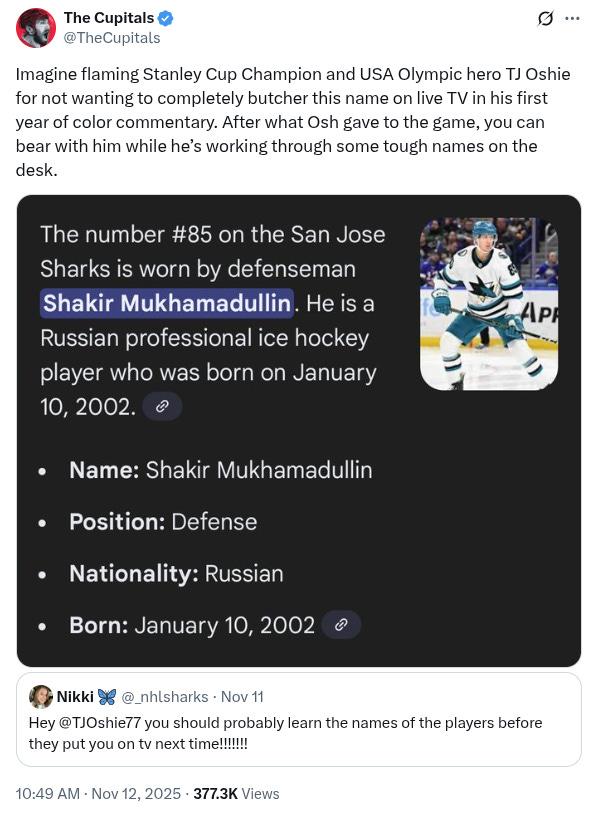Open the embedded Shakir Mukhamadullin screenshot

coord(299,432)
